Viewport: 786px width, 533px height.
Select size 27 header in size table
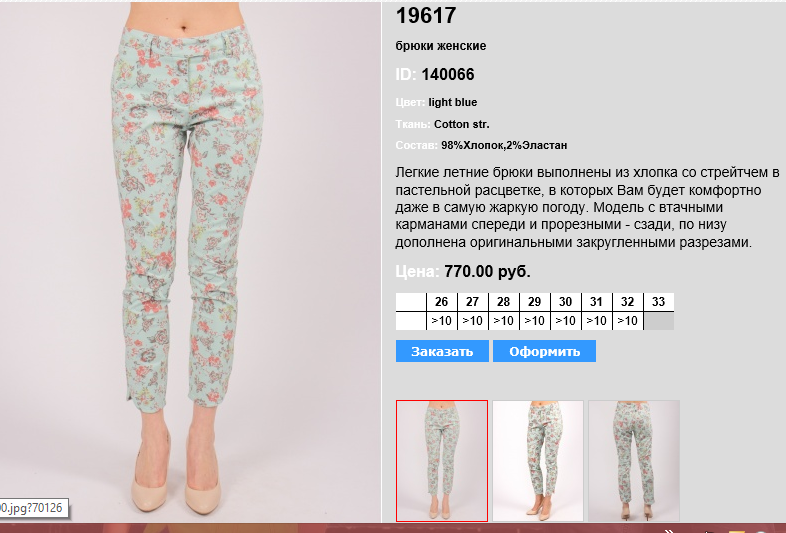(473, 302)
